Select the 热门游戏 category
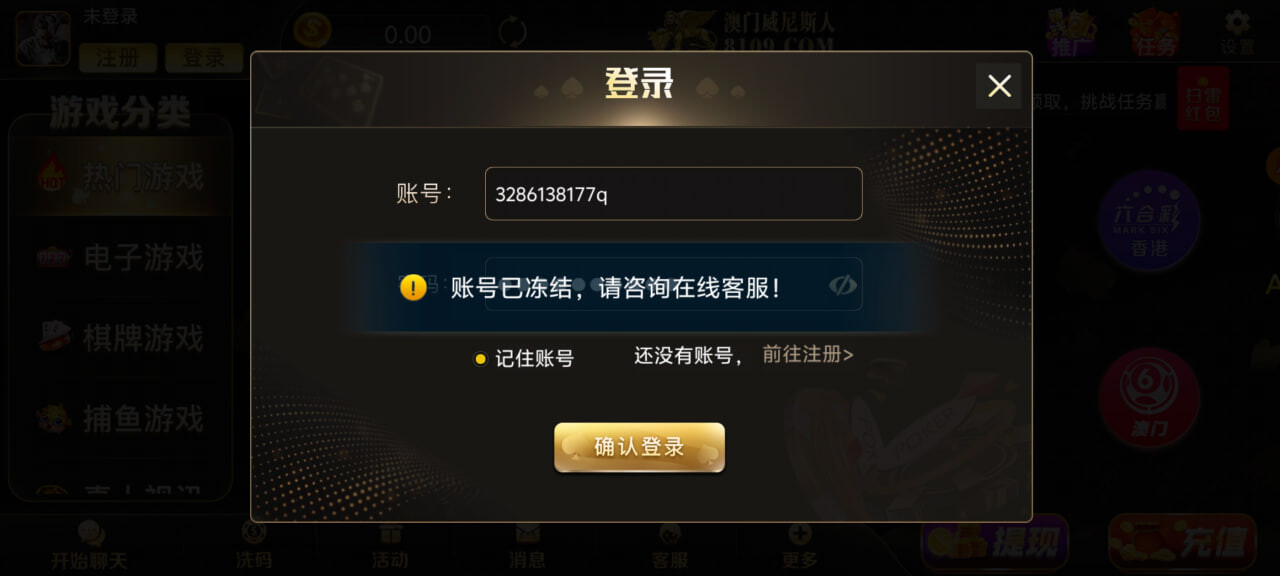This screenshot has width=1280, height=576. [120, 178]
